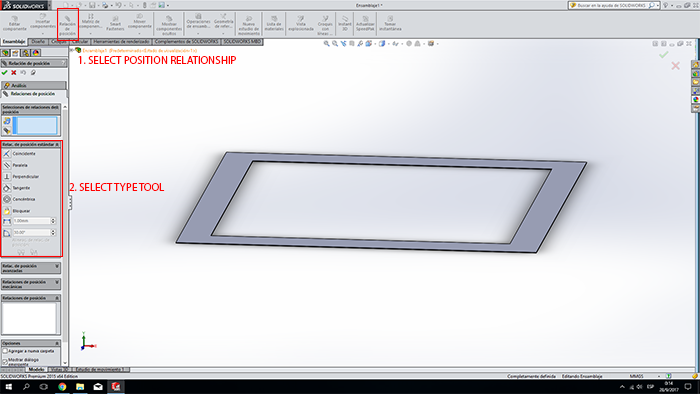
Task: Switch to SOLIDWORKS MBD tab
Action: click(x=242, y=41)
